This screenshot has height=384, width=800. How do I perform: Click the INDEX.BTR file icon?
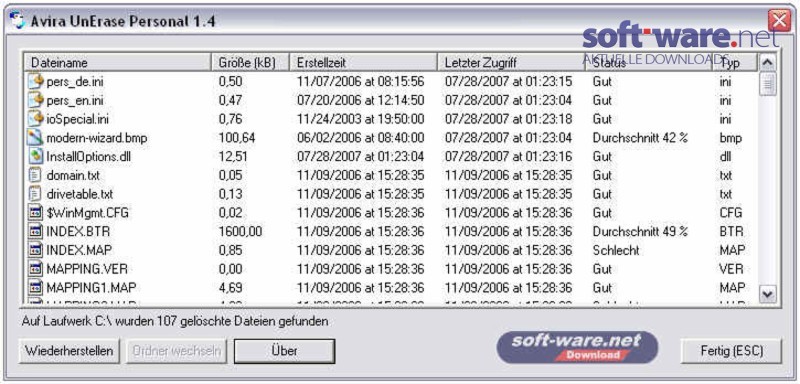tap(36, 232)
